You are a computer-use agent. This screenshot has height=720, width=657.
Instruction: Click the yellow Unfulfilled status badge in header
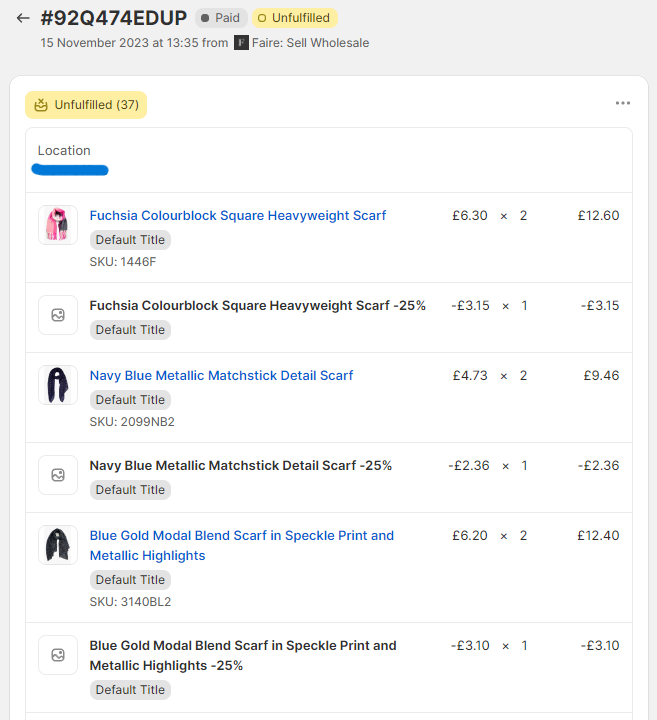[x=294, y=18]
